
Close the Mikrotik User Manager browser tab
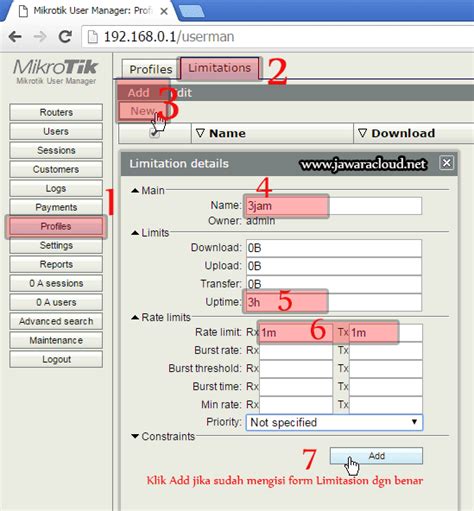click(x=164, y=11)
